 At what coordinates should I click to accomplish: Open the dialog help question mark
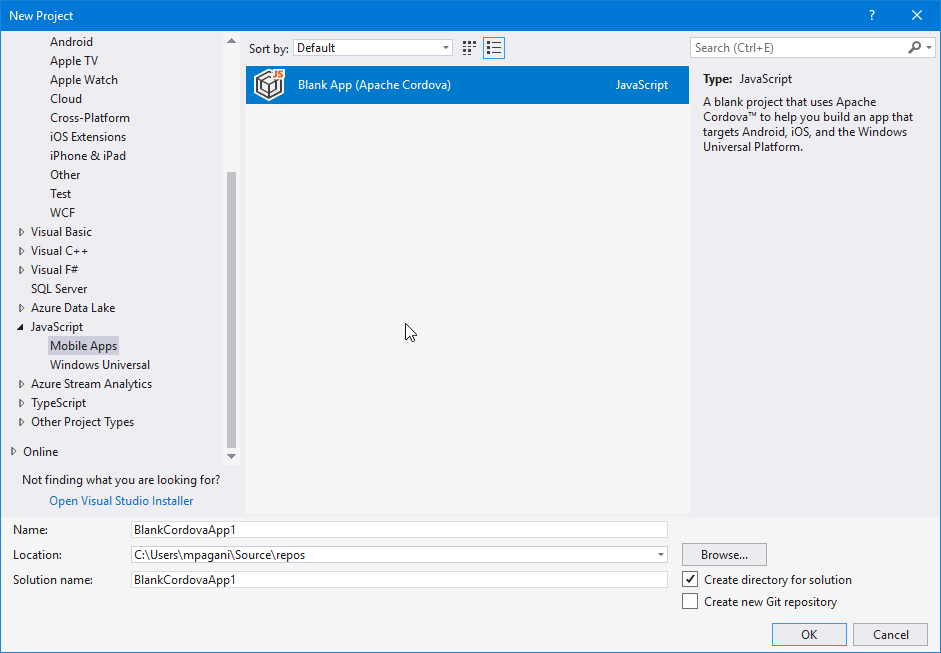872,16
